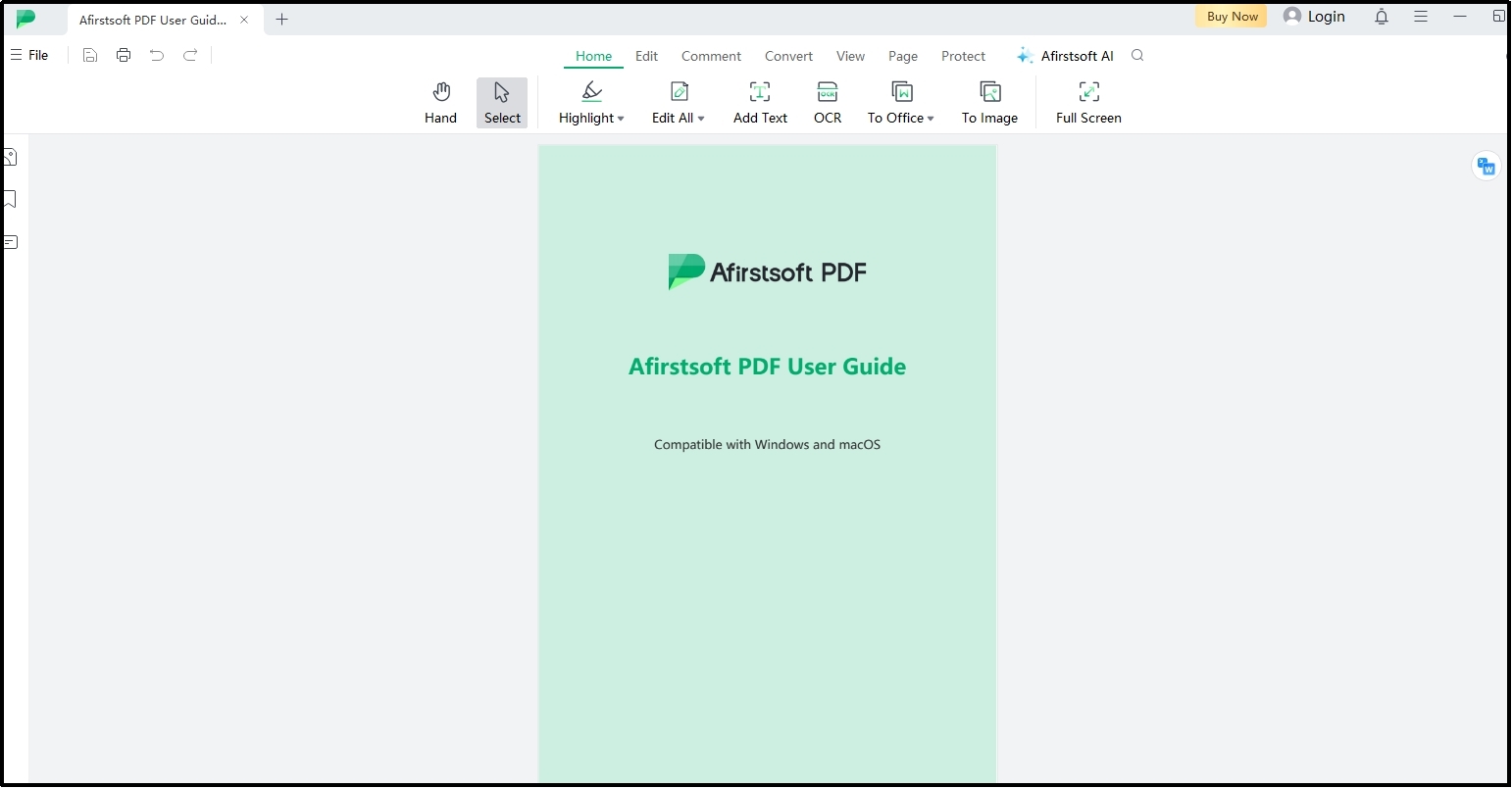Open the File menu
The image size is (1512, 789).
(x=29, y=56)
